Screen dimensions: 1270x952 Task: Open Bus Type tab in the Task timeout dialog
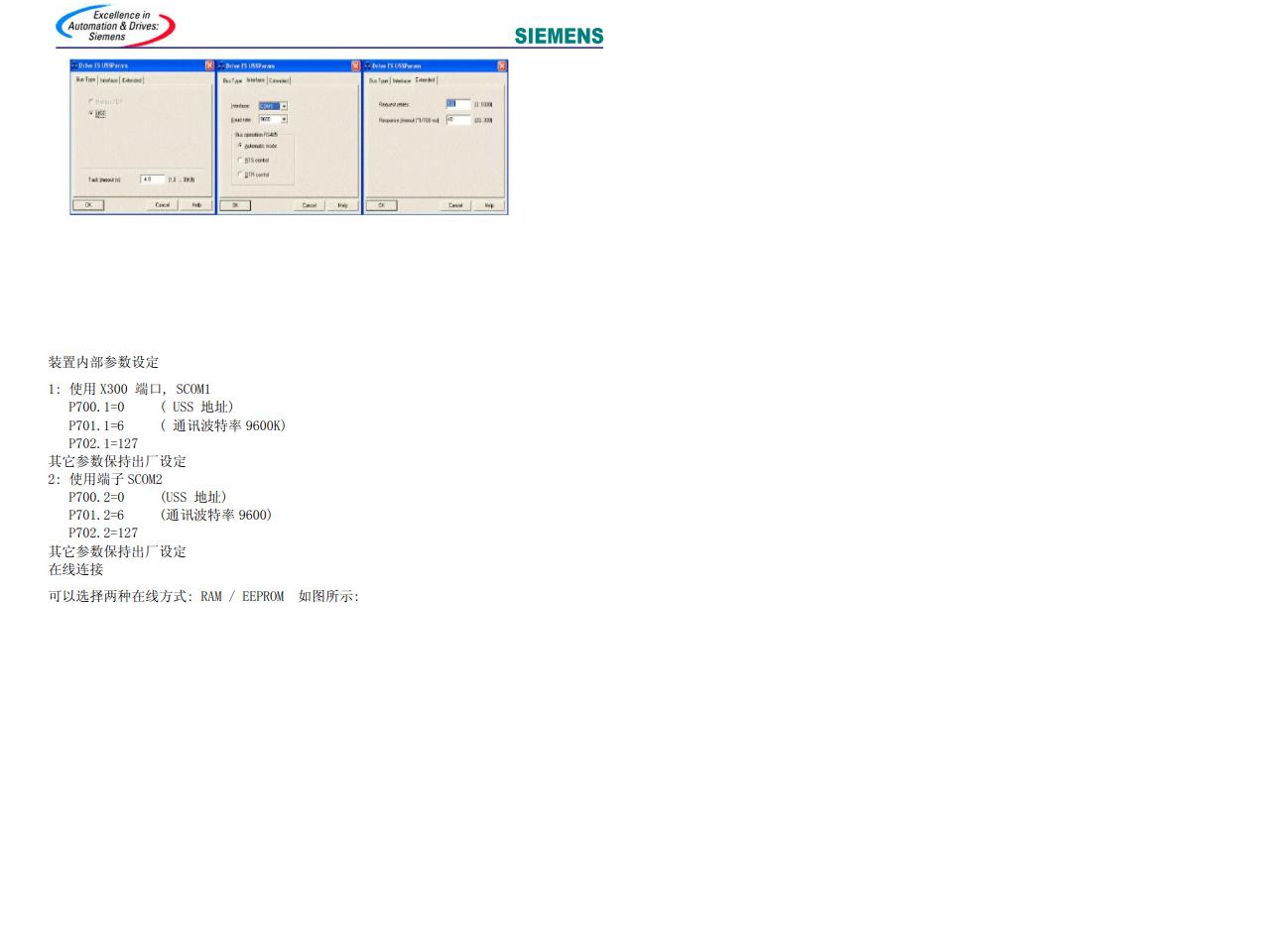86,79
